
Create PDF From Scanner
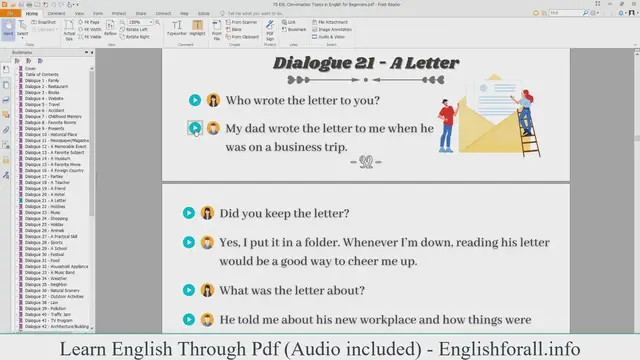point(242,22)
